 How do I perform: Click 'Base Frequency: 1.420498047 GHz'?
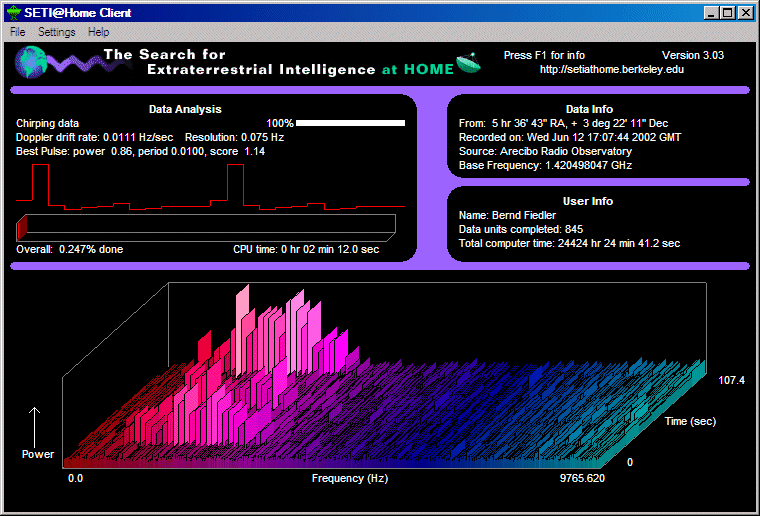[545, 165]
